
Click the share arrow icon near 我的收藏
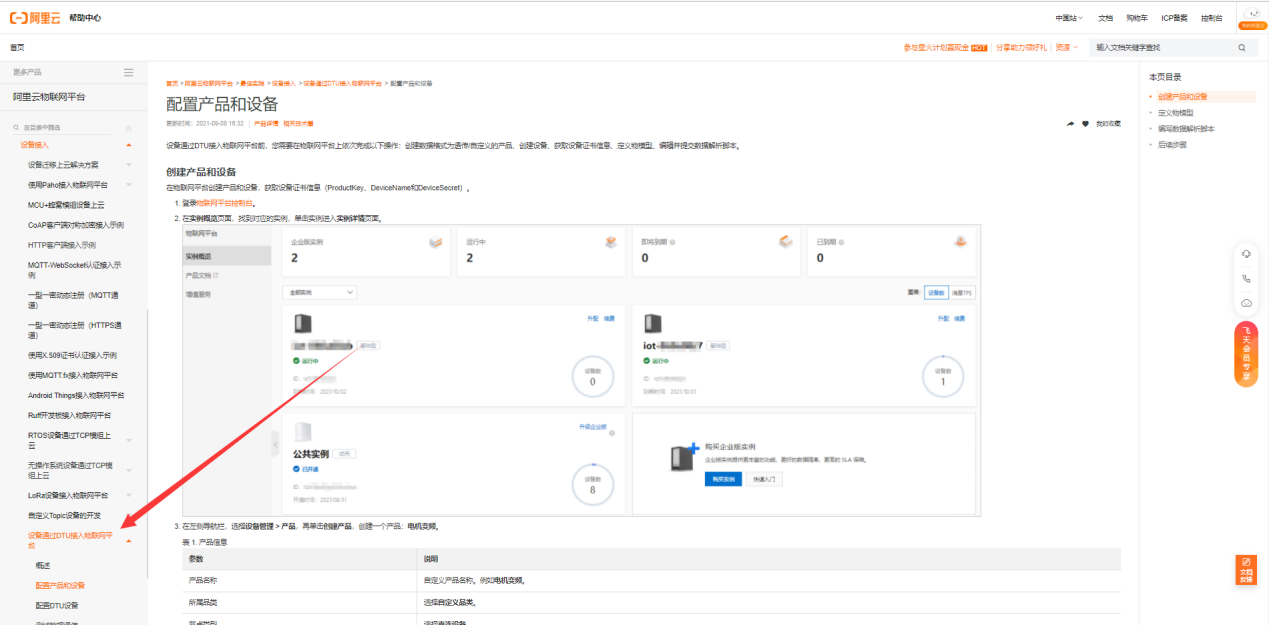[1070, 124]
